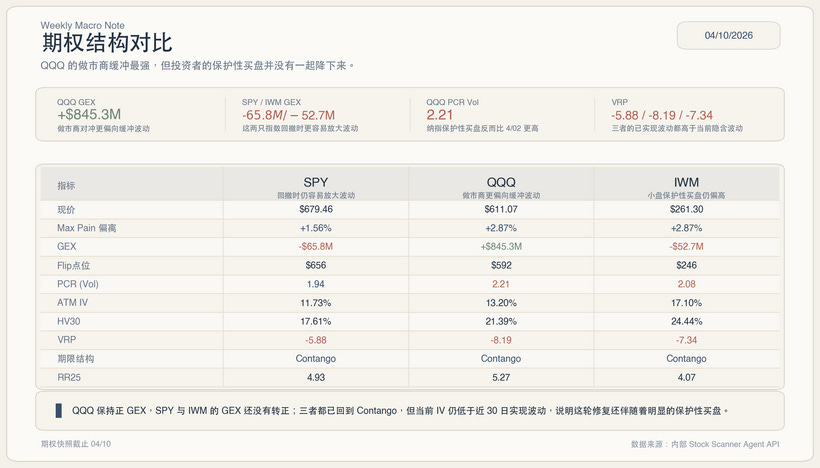Click the 期权快照截止 04/10 footer
The image size is (820, 468).
76,444
